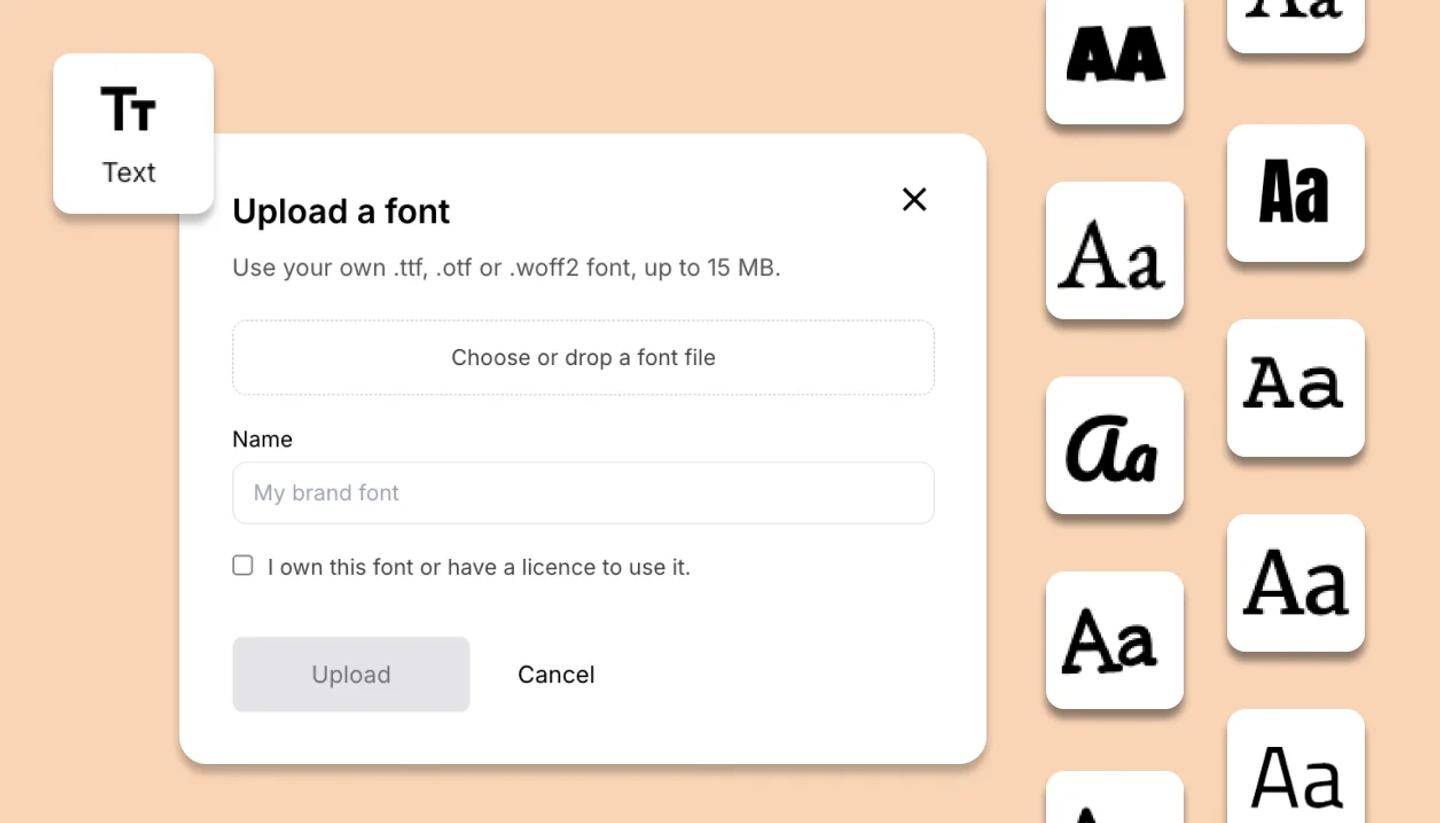Click the Upload button
Image resolution: width=1440 pixels, height=823 pixels.
click(x=351, y=674)
